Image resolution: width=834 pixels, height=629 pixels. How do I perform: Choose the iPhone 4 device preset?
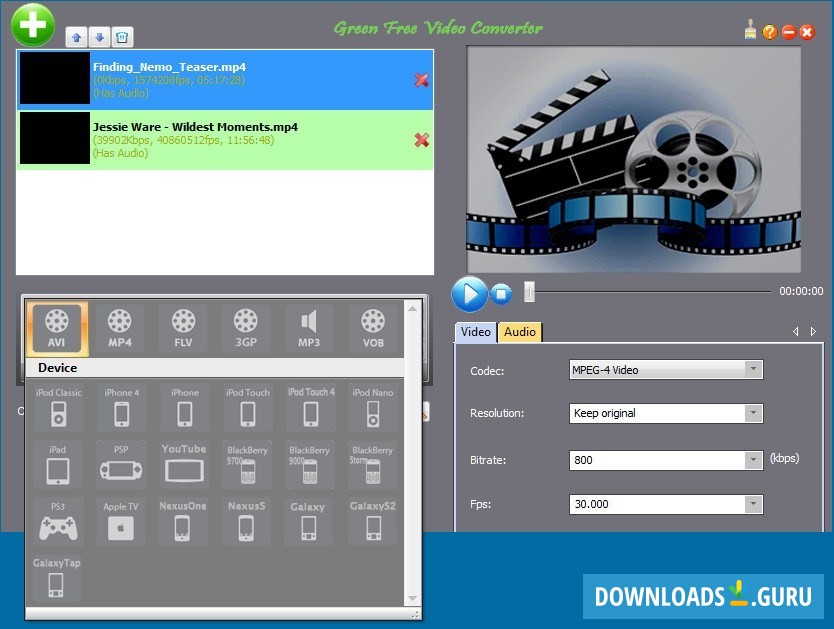[x=121, y=407]
